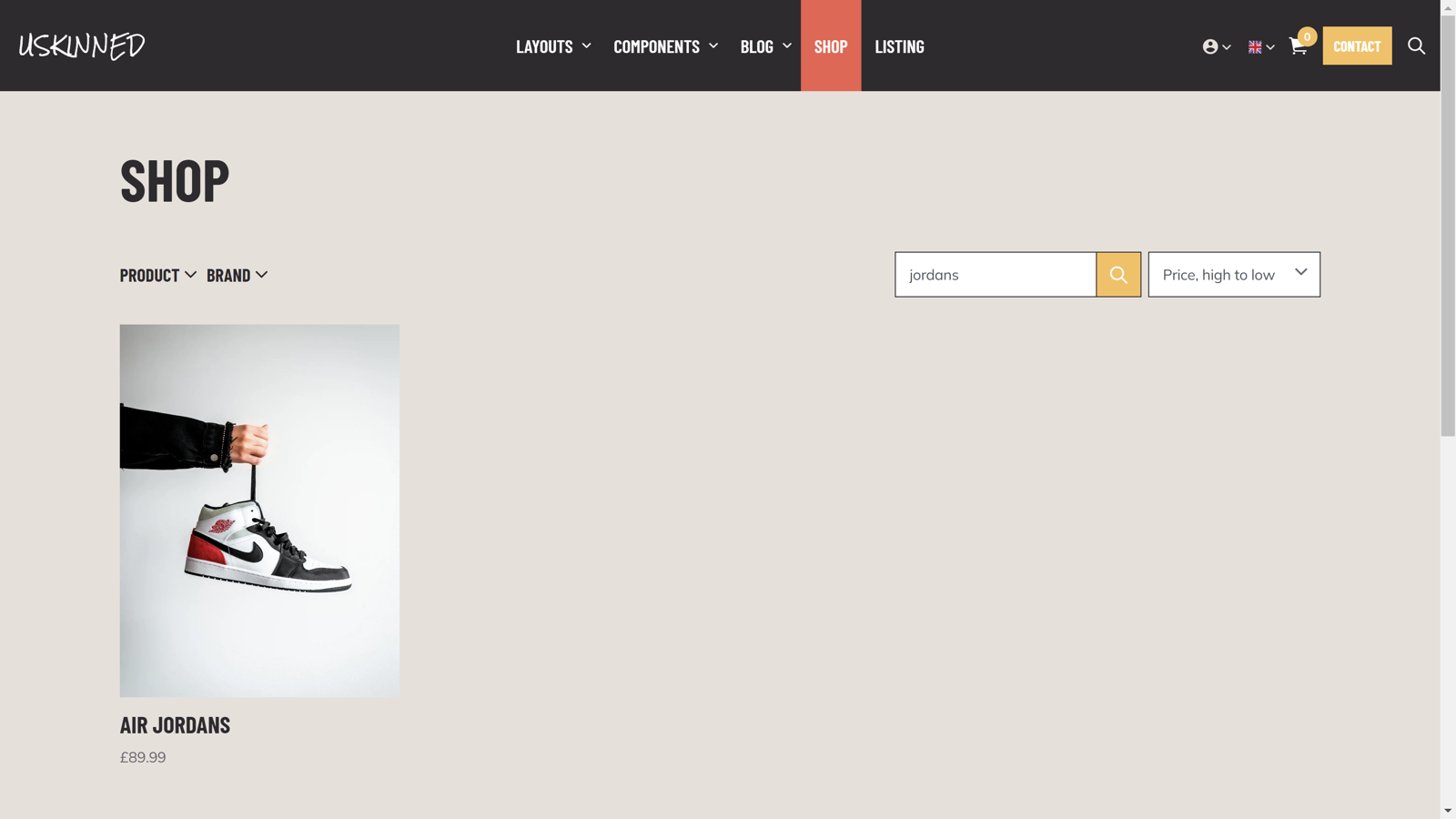Open the Air Jordans product image
This screenshot has width=1456, height=819.
[259, 511]
